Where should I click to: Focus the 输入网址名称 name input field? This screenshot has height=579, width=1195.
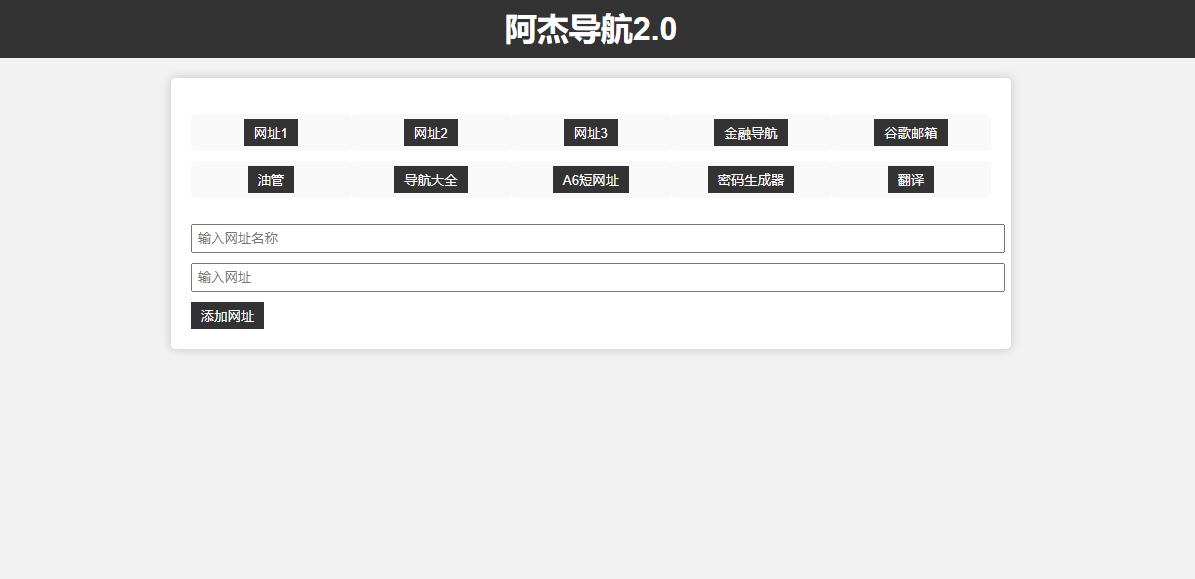pos(597,238)
